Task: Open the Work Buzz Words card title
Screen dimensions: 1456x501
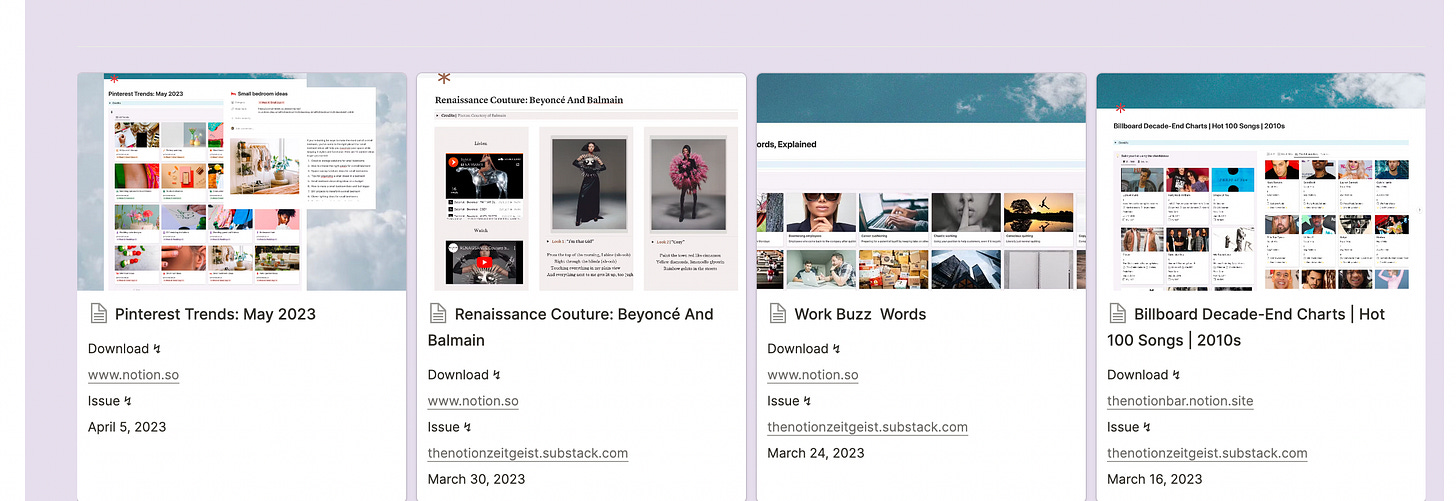Action: pyautogui.click(x=860, y=314)
